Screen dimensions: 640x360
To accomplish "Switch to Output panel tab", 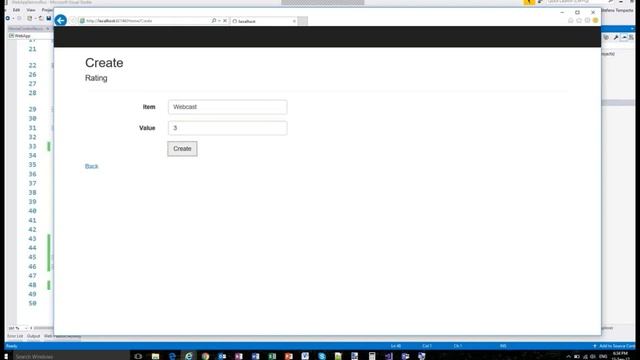I will pyautogui.click(x=33, y=336).
